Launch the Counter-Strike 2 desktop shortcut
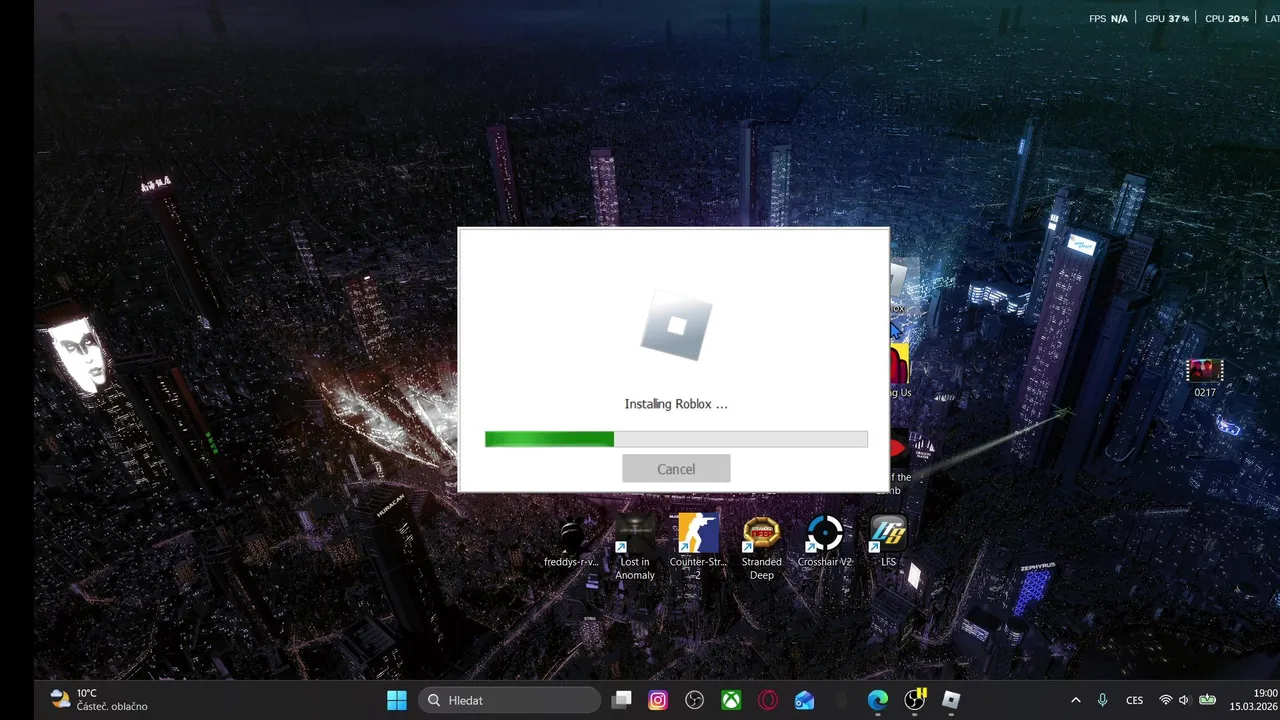This screenshot has height=720, width=1280. [698, 547]
